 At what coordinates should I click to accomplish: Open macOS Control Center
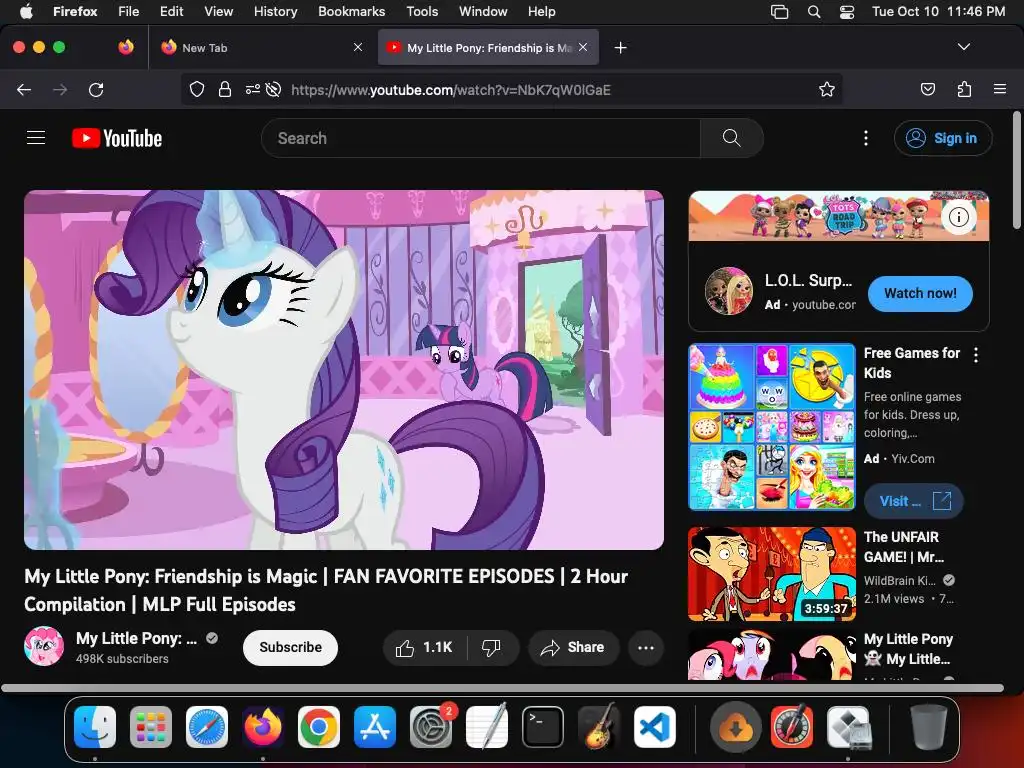click(846, 12)
